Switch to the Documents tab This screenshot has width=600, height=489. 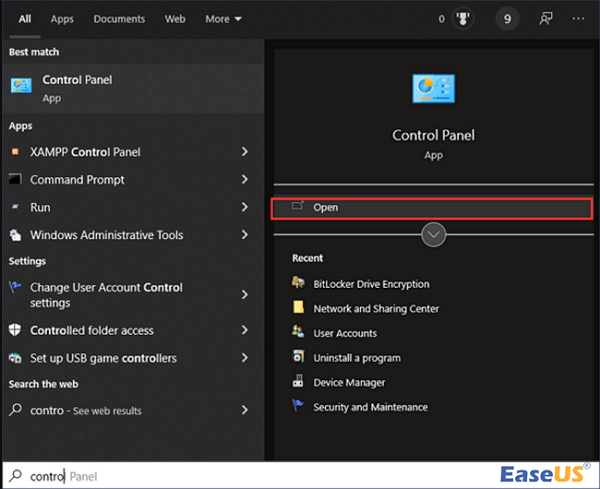(x=119, y=18)
